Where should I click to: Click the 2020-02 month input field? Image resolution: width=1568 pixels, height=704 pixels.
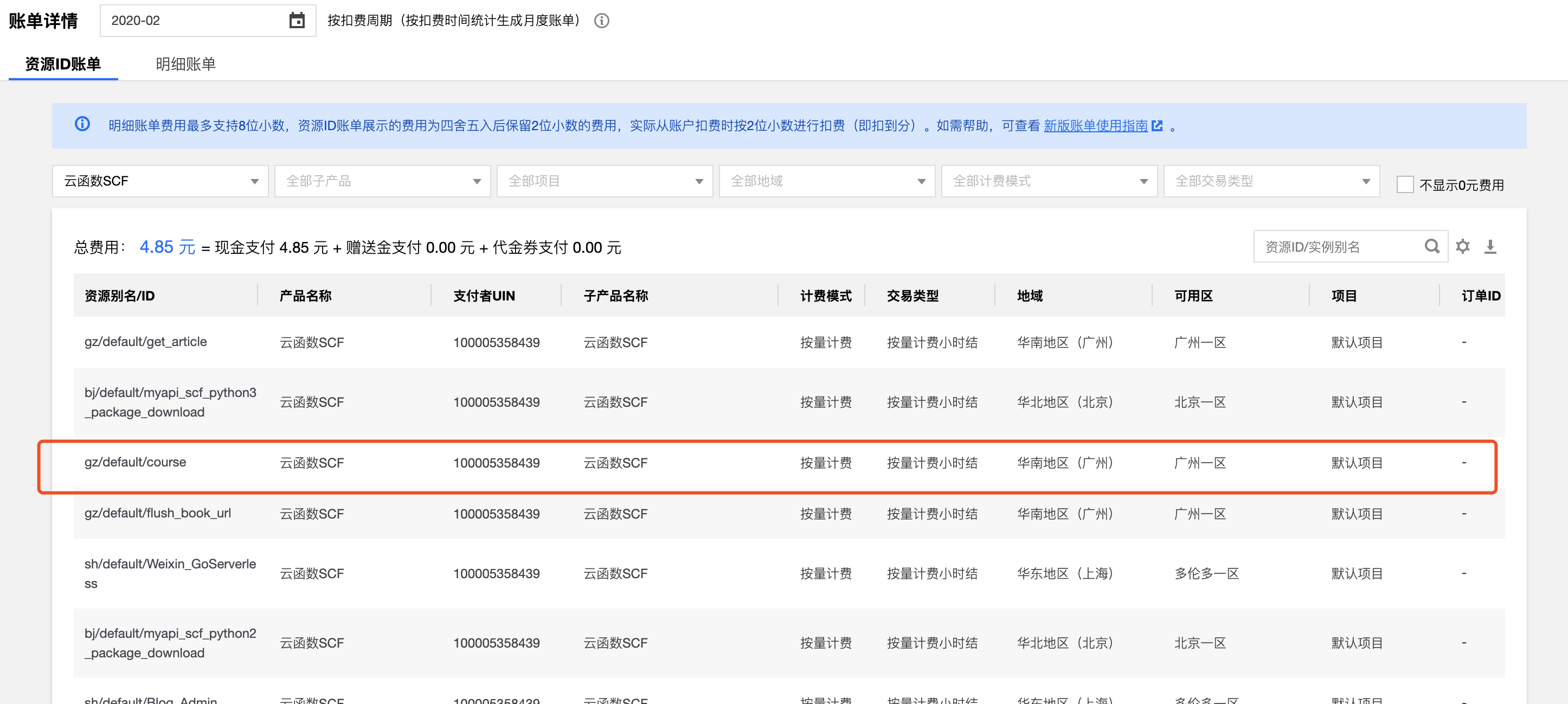195,21
